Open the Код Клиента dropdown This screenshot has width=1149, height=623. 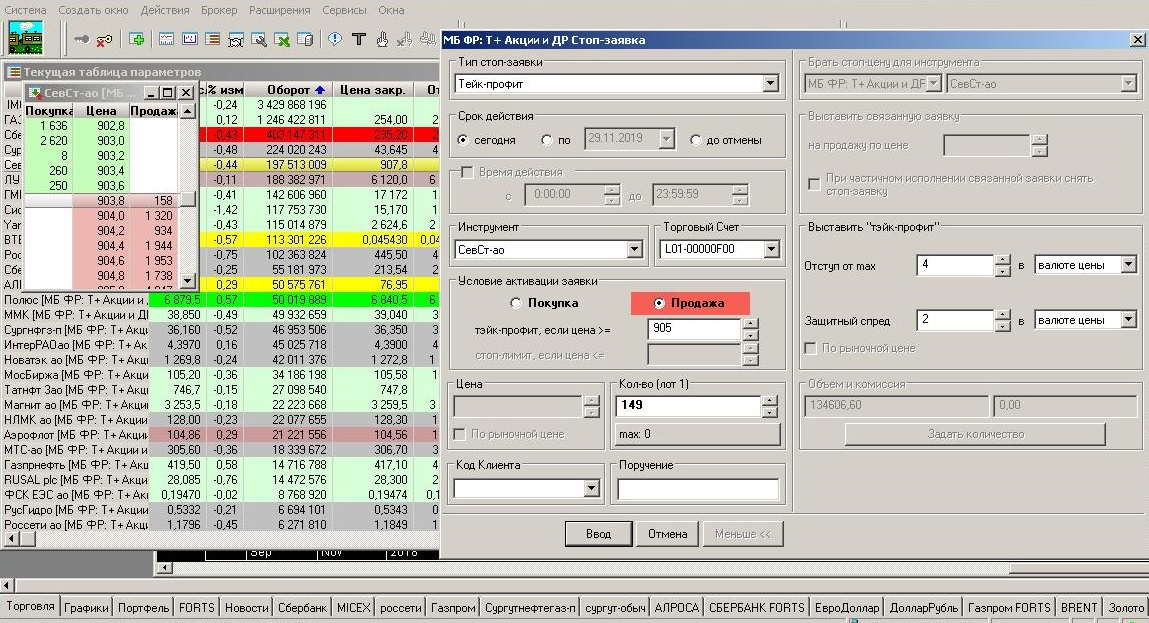click(x=592, y=488)
